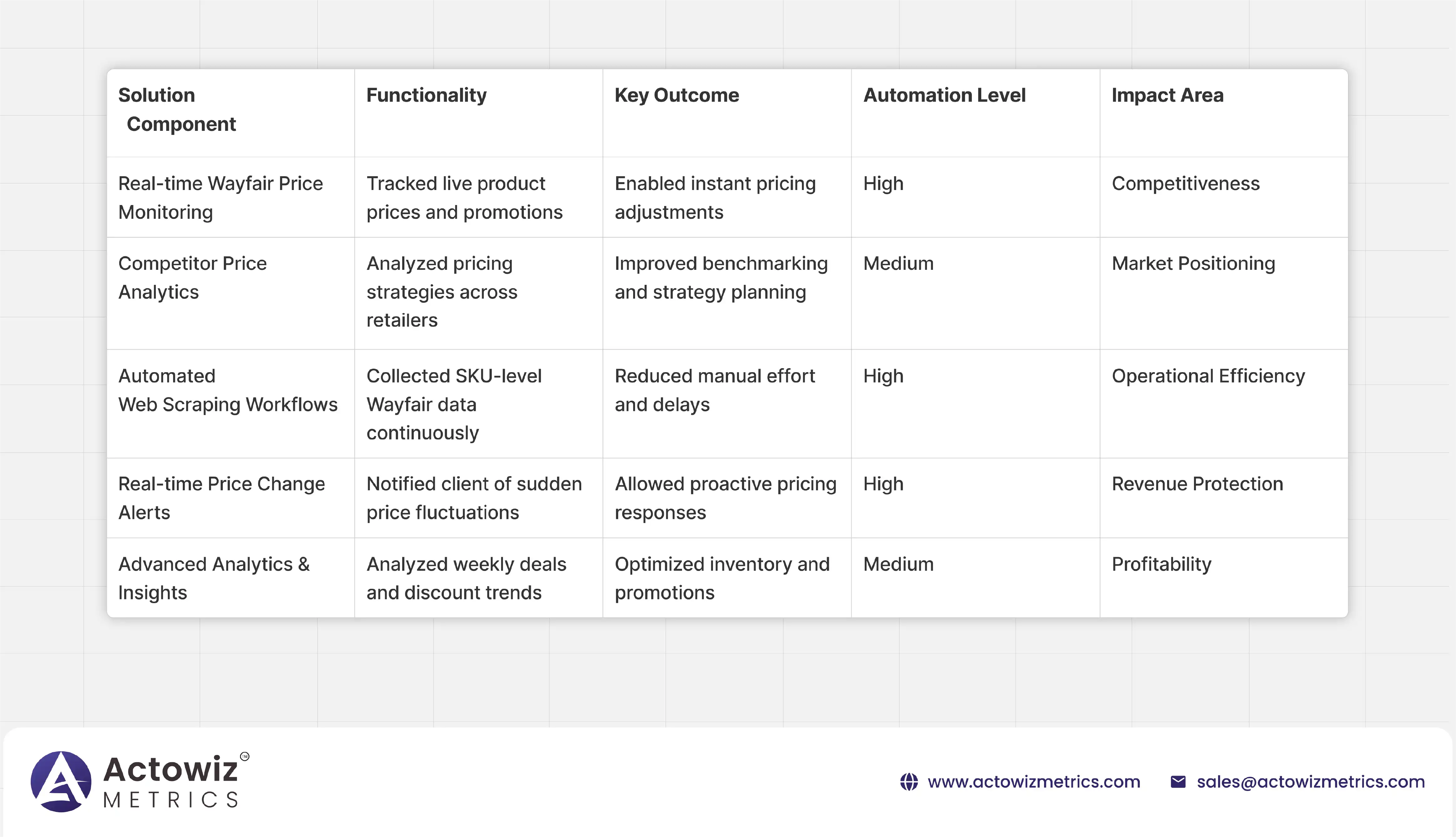Select the Revenue Protection impact cell
1456x837 pixels.
(x=1197, y=484)
